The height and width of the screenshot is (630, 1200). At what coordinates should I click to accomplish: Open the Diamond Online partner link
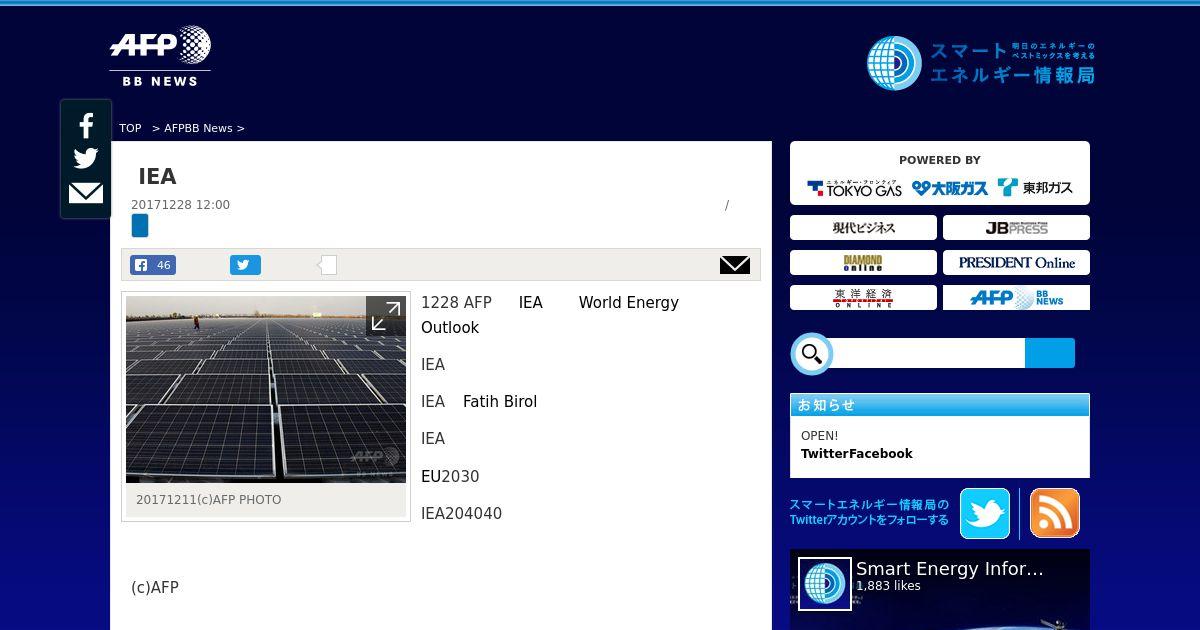tap(863, 263)
